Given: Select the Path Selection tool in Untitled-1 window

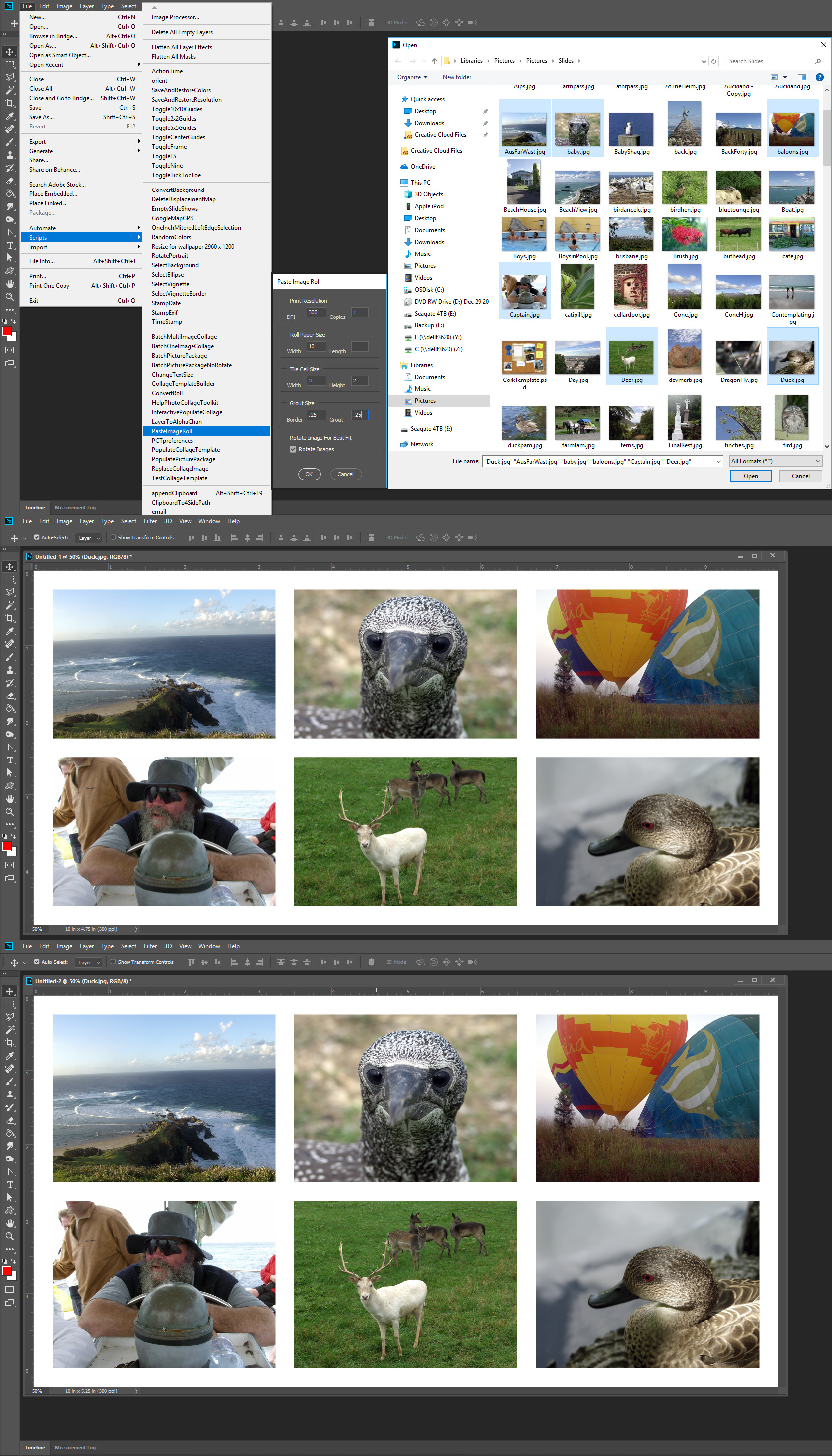Looking at the screenshot, I should (10, 773).
